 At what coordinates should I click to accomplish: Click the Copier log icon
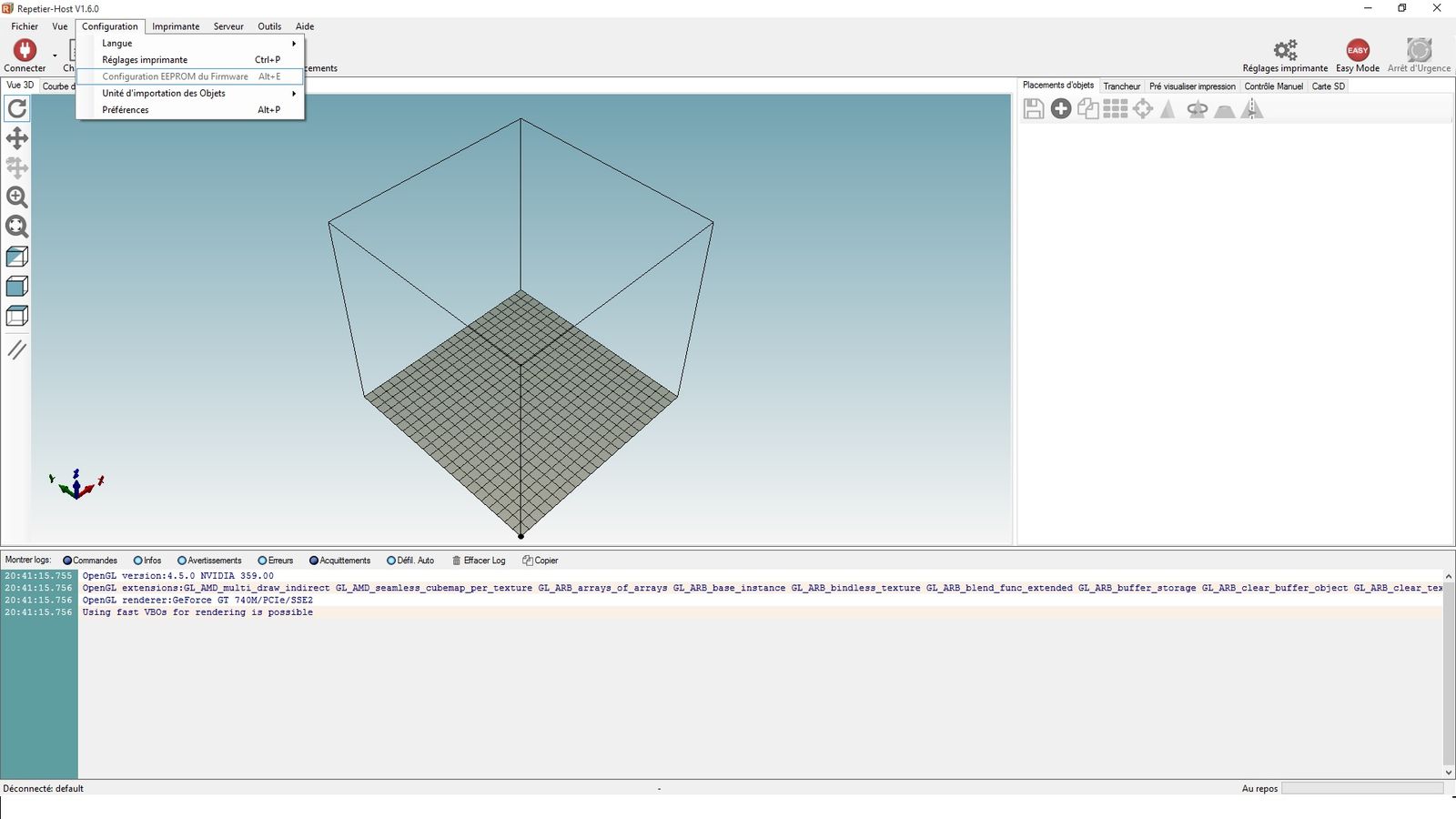click(x=527, y=561)
